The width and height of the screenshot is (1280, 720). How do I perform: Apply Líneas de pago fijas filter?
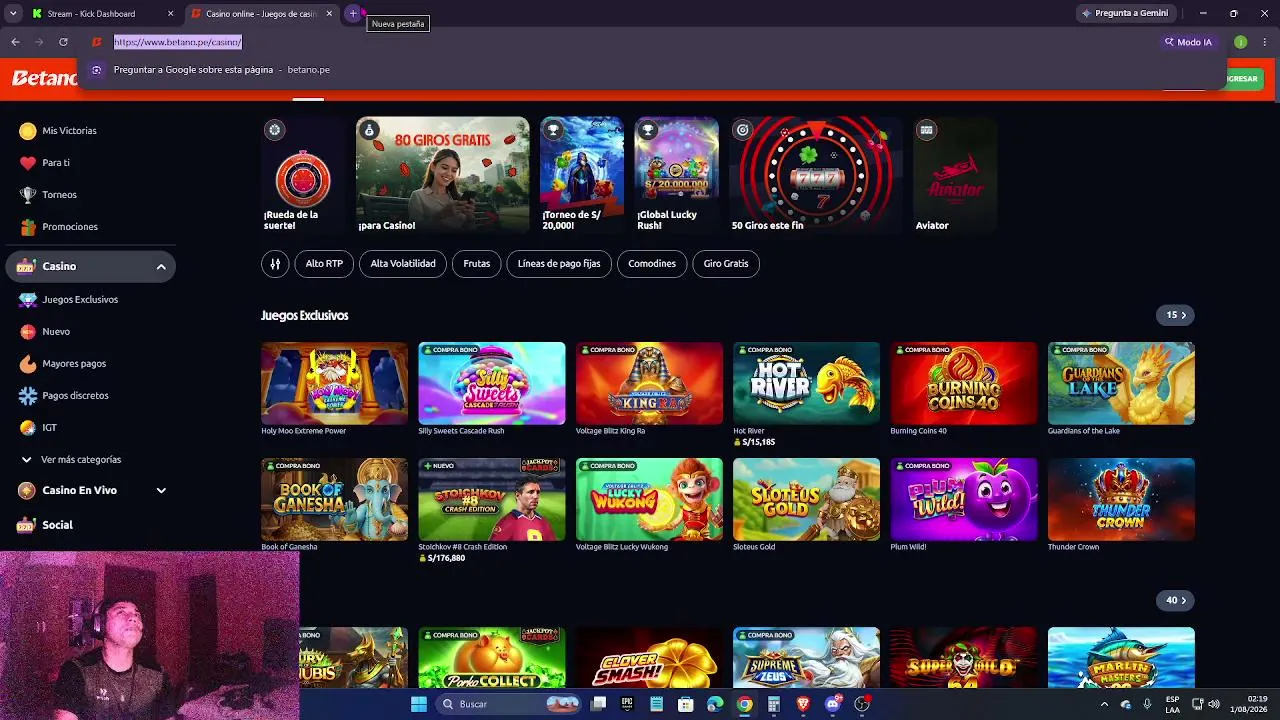coord(559,264)
